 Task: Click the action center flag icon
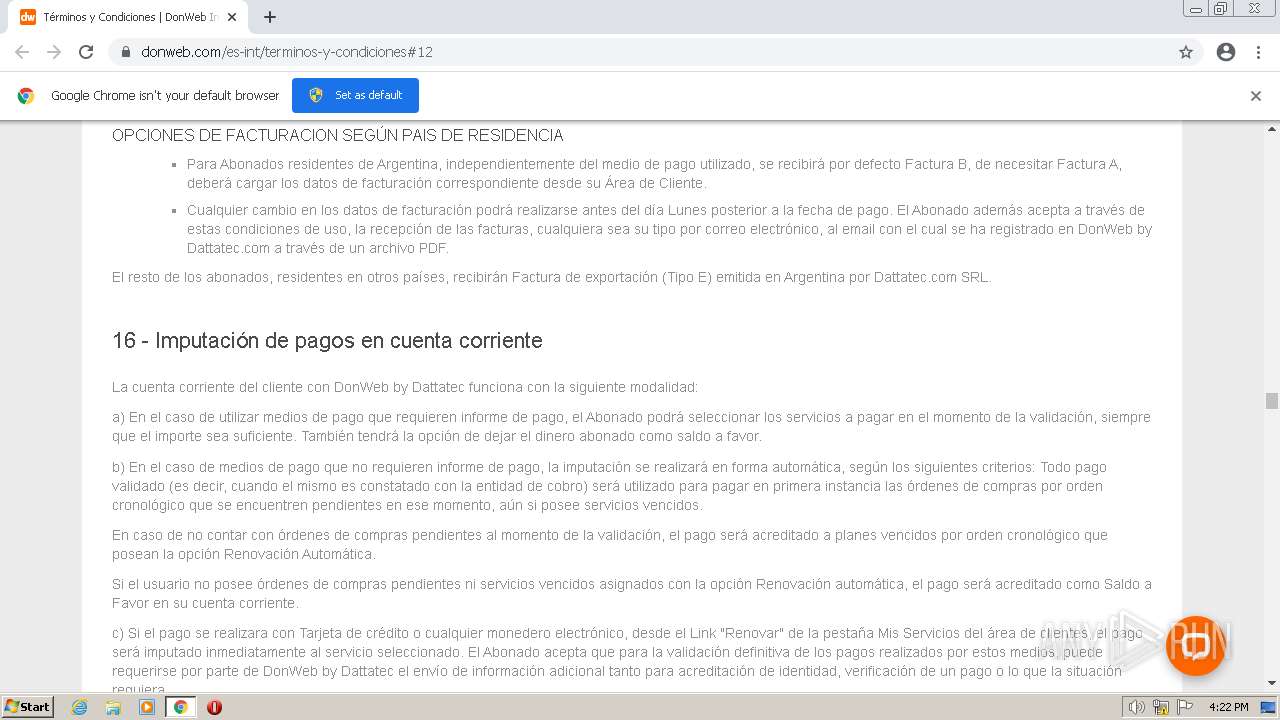click(x=1185, y=707)
